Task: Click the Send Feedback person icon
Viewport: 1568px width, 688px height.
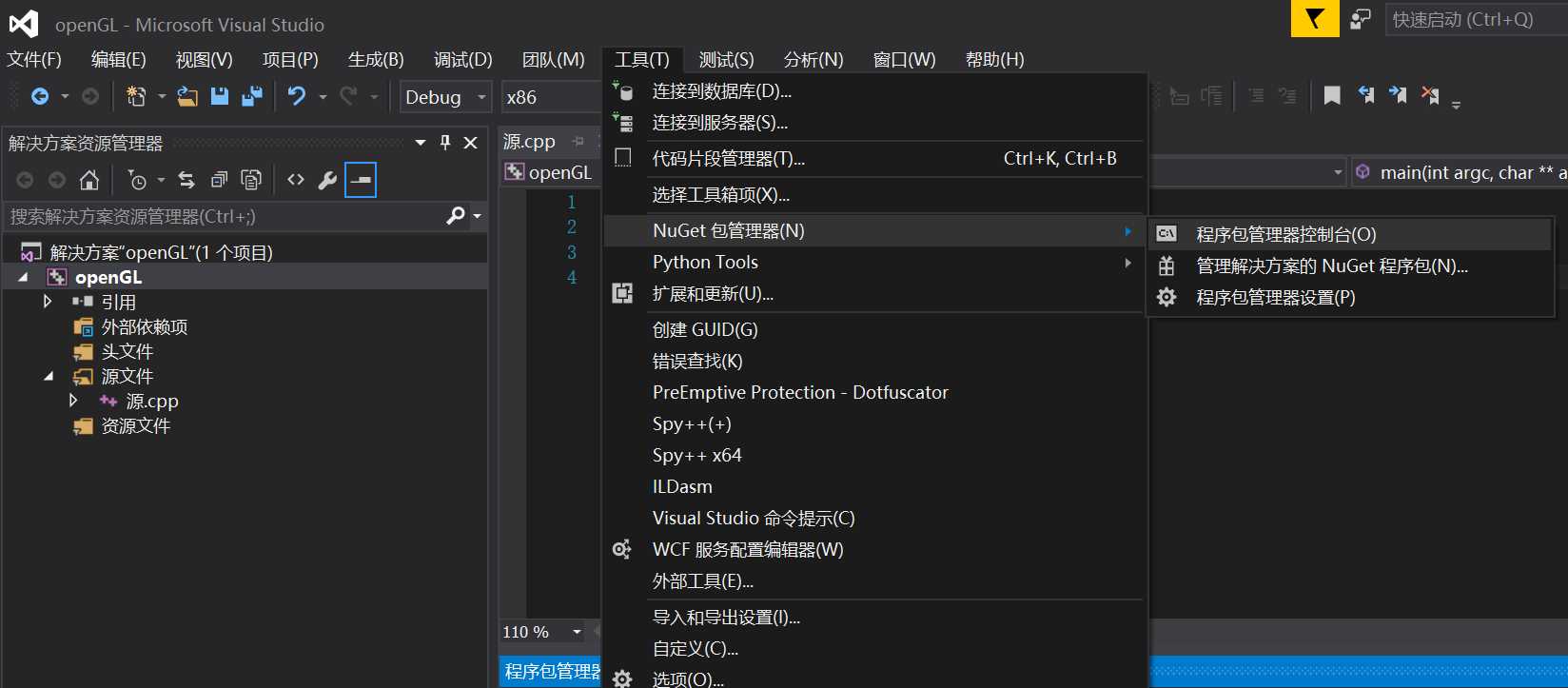Action: click(1361, 19)
